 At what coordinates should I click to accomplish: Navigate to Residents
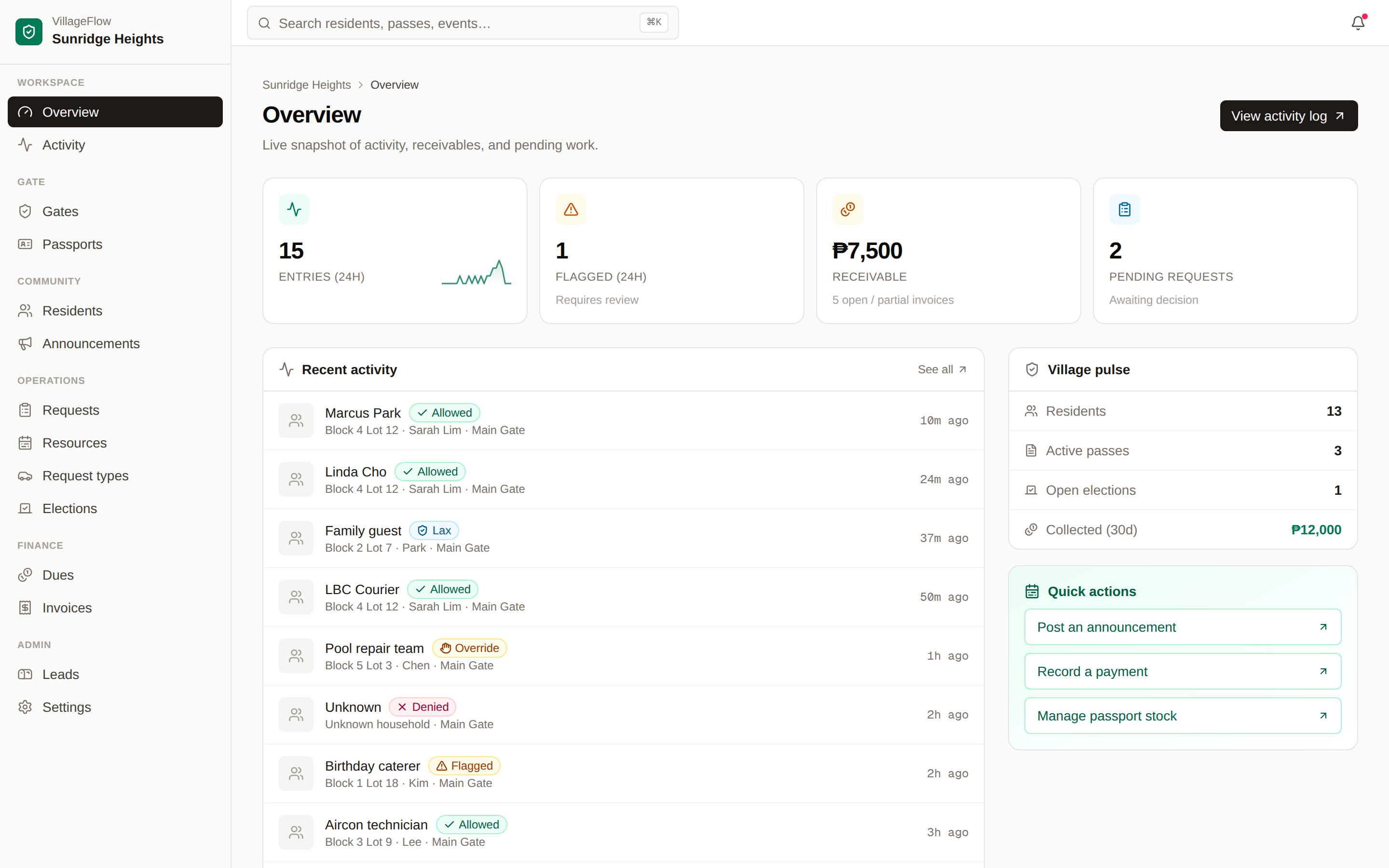115,311
